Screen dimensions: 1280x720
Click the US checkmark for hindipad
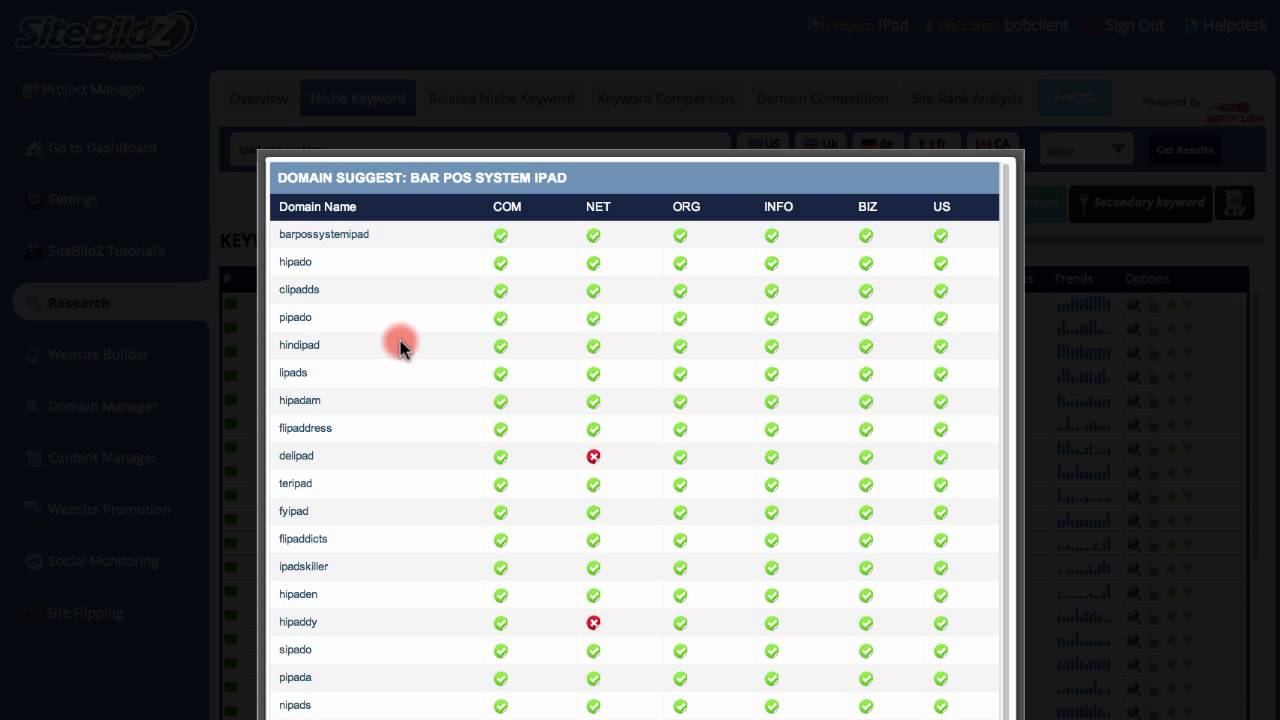coord(941,347)
